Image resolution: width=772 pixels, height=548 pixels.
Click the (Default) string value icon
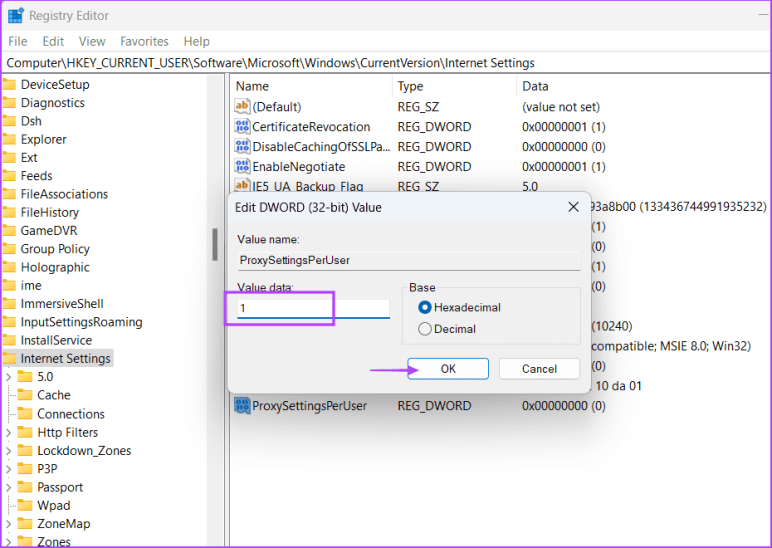tap(242, 107)
